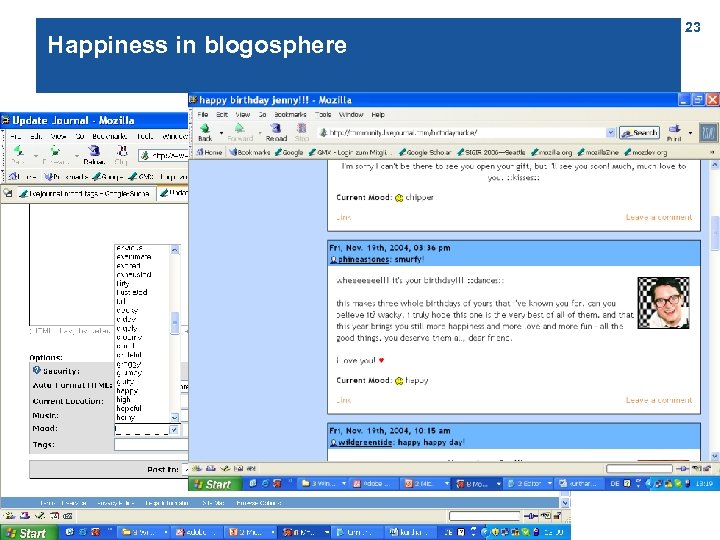Select 'high' from the mood list
Screen dimensions: 720x540
pos(123,399)
